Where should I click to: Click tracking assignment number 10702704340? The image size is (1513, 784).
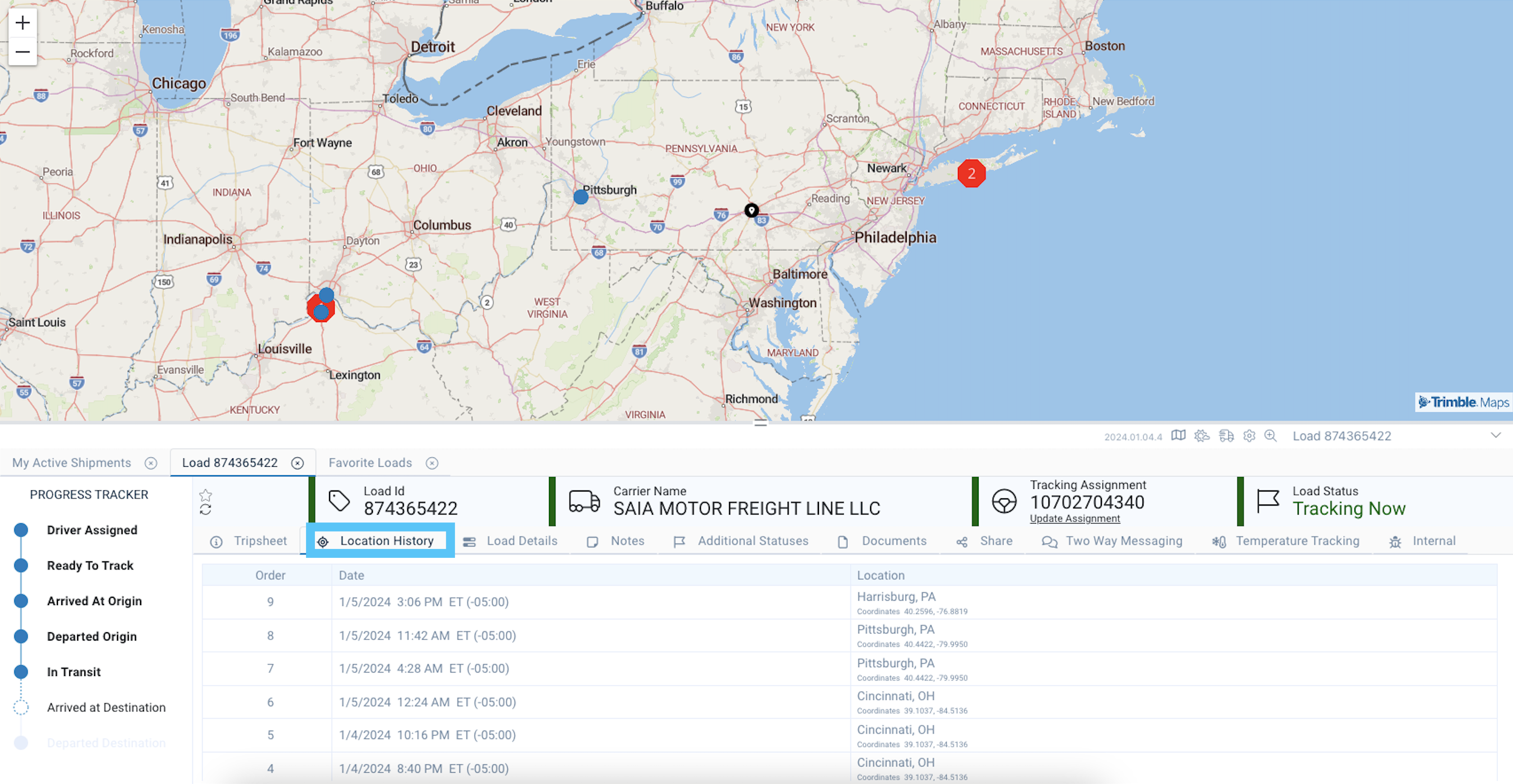(x=1087, y=502)
